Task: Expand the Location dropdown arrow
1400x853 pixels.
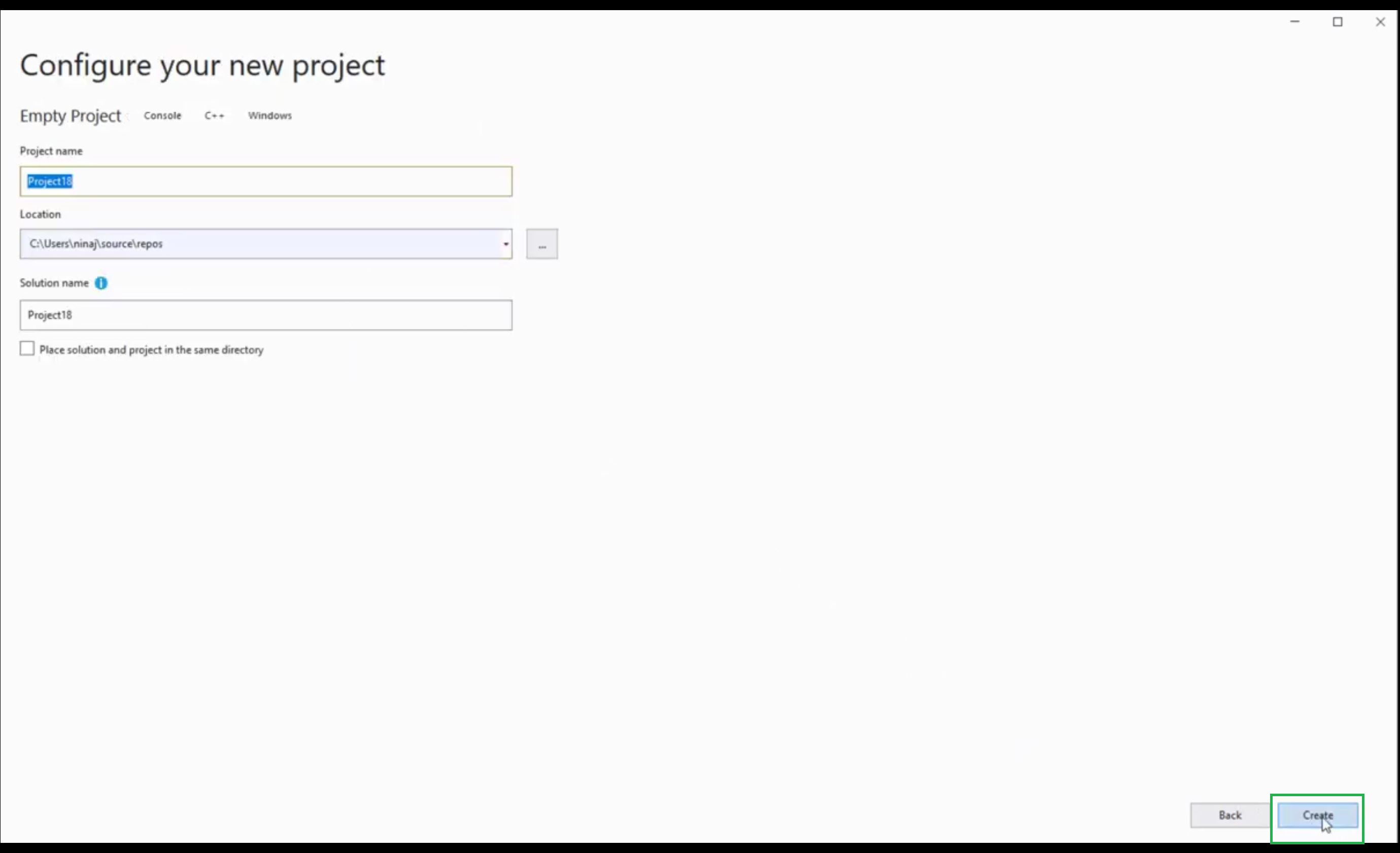Action: [505, 244]
